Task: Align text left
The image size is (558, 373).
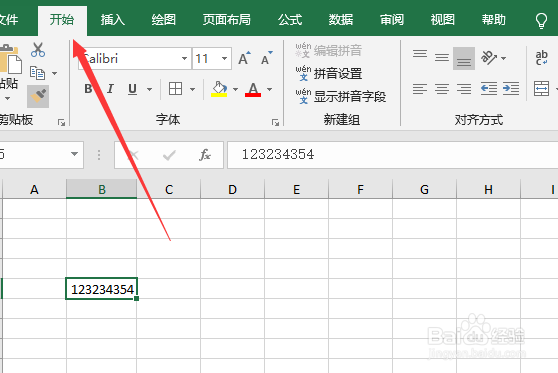Action: [x=420, y=89]
